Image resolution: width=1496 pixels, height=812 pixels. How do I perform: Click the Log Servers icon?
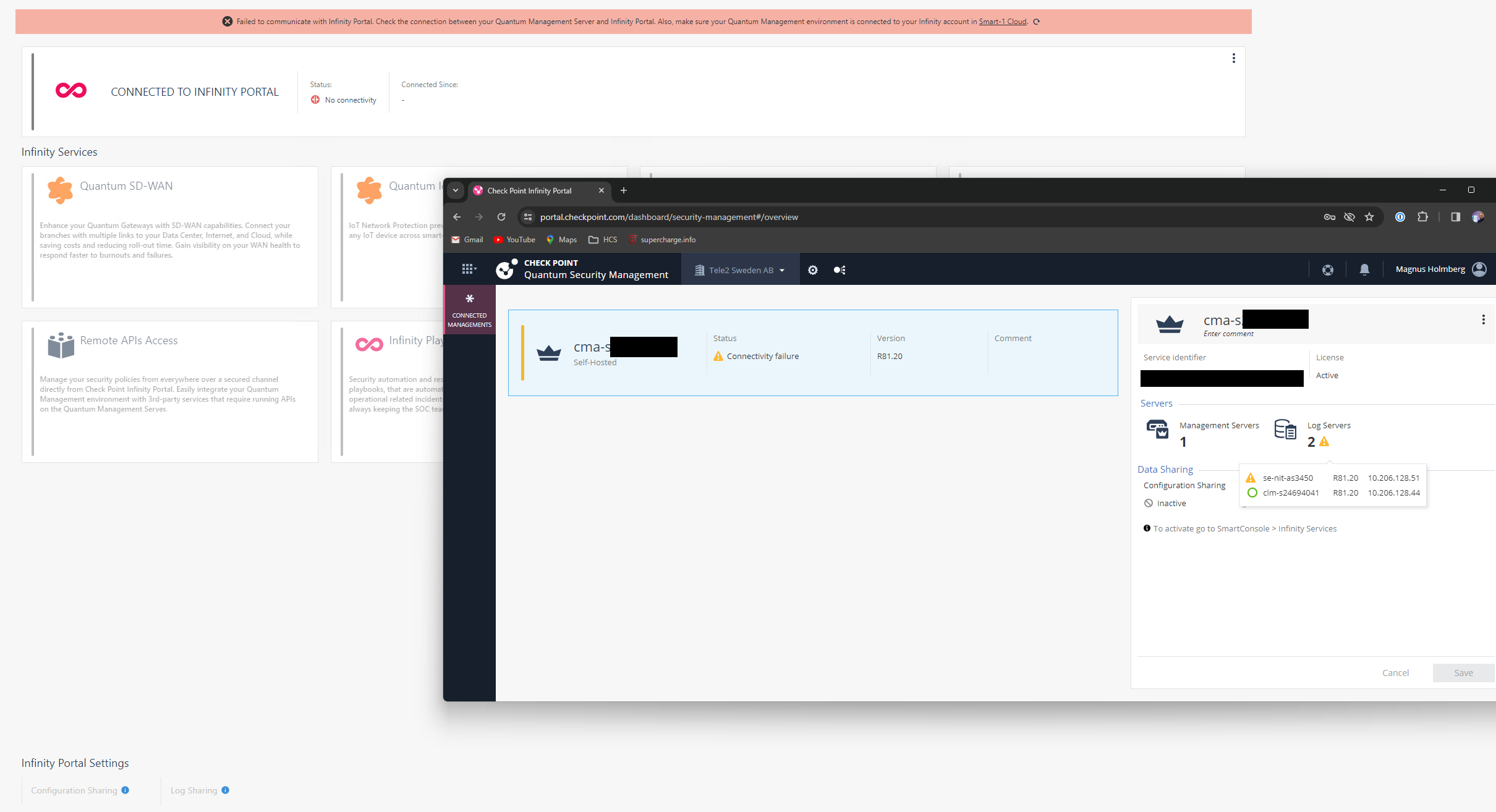click(x=1285, y=429)
